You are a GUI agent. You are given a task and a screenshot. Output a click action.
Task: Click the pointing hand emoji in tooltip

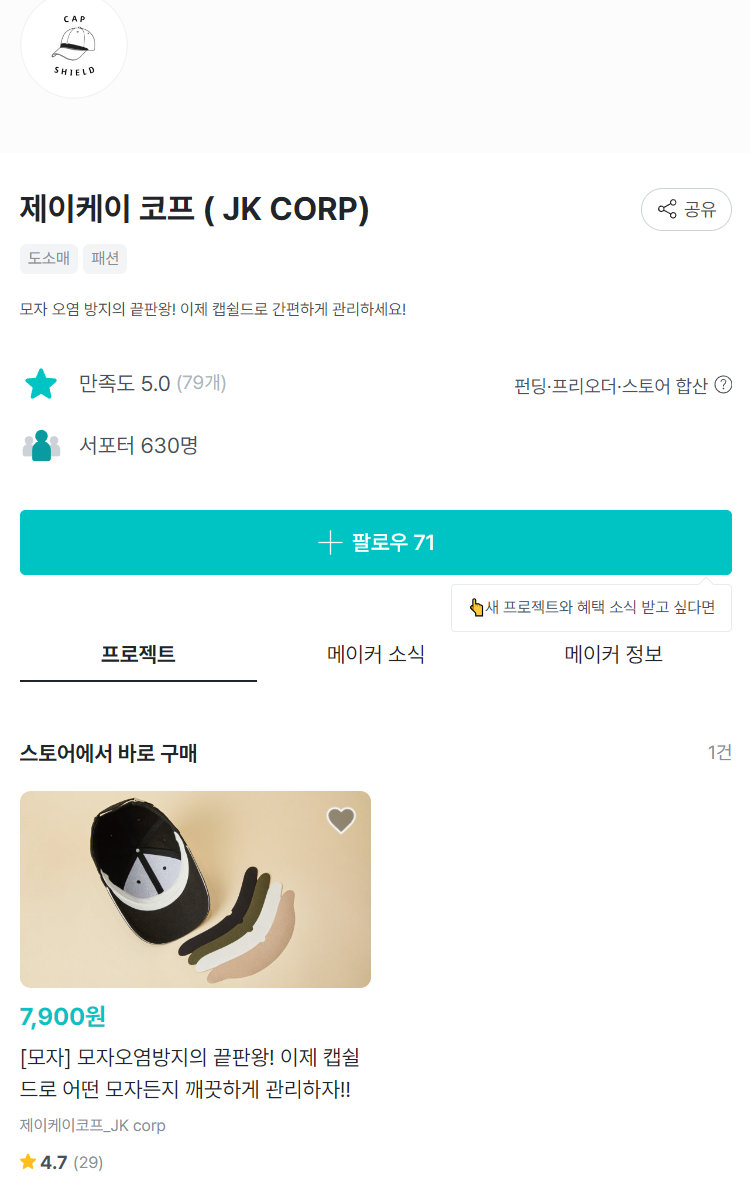coord(476,607)
